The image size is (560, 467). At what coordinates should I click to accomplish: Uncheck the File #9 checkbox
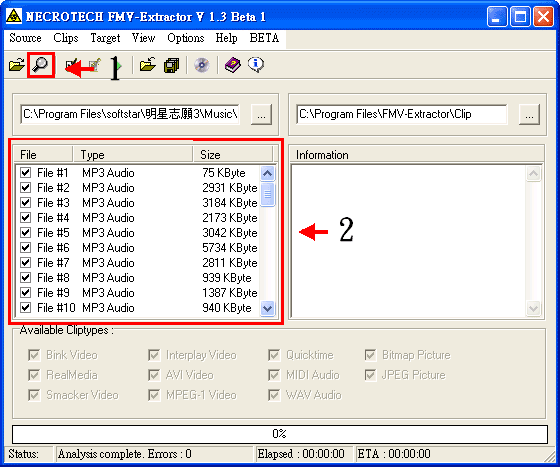(25, 293)
